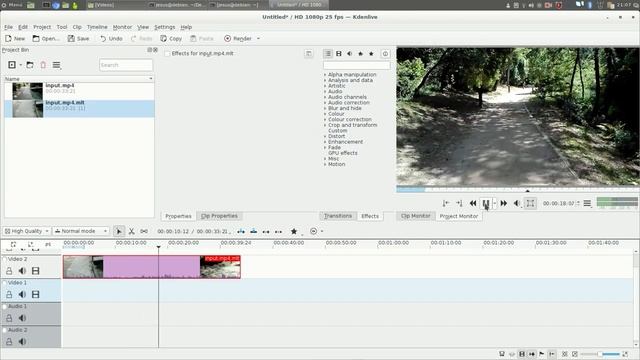640x360 pixels.
Task: Mute audio on Video 2 track
Action: click(22, 271)
